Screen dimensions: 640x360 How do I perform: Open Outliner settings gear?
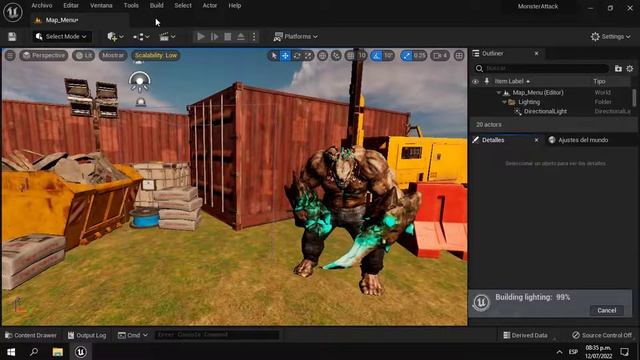coord(630,69)
